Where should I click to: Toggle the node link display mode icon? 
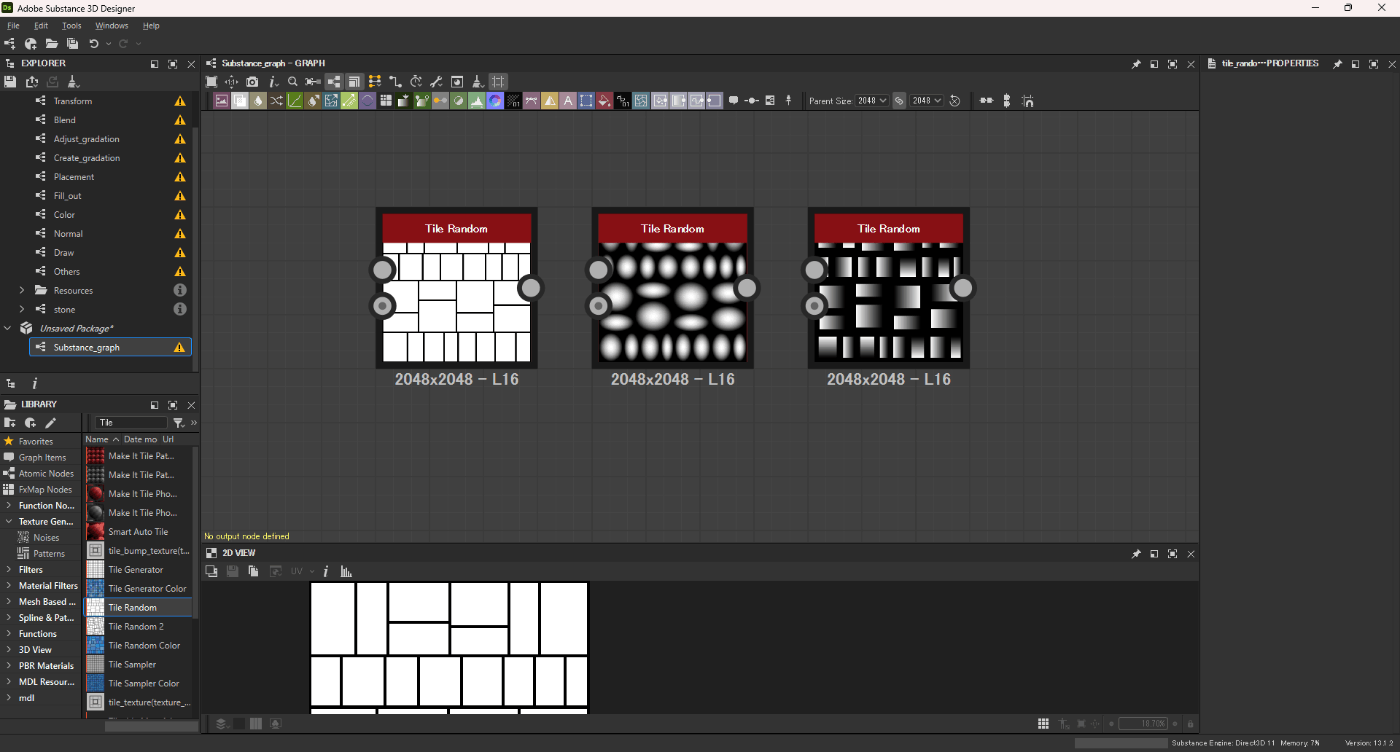(395, 82)
